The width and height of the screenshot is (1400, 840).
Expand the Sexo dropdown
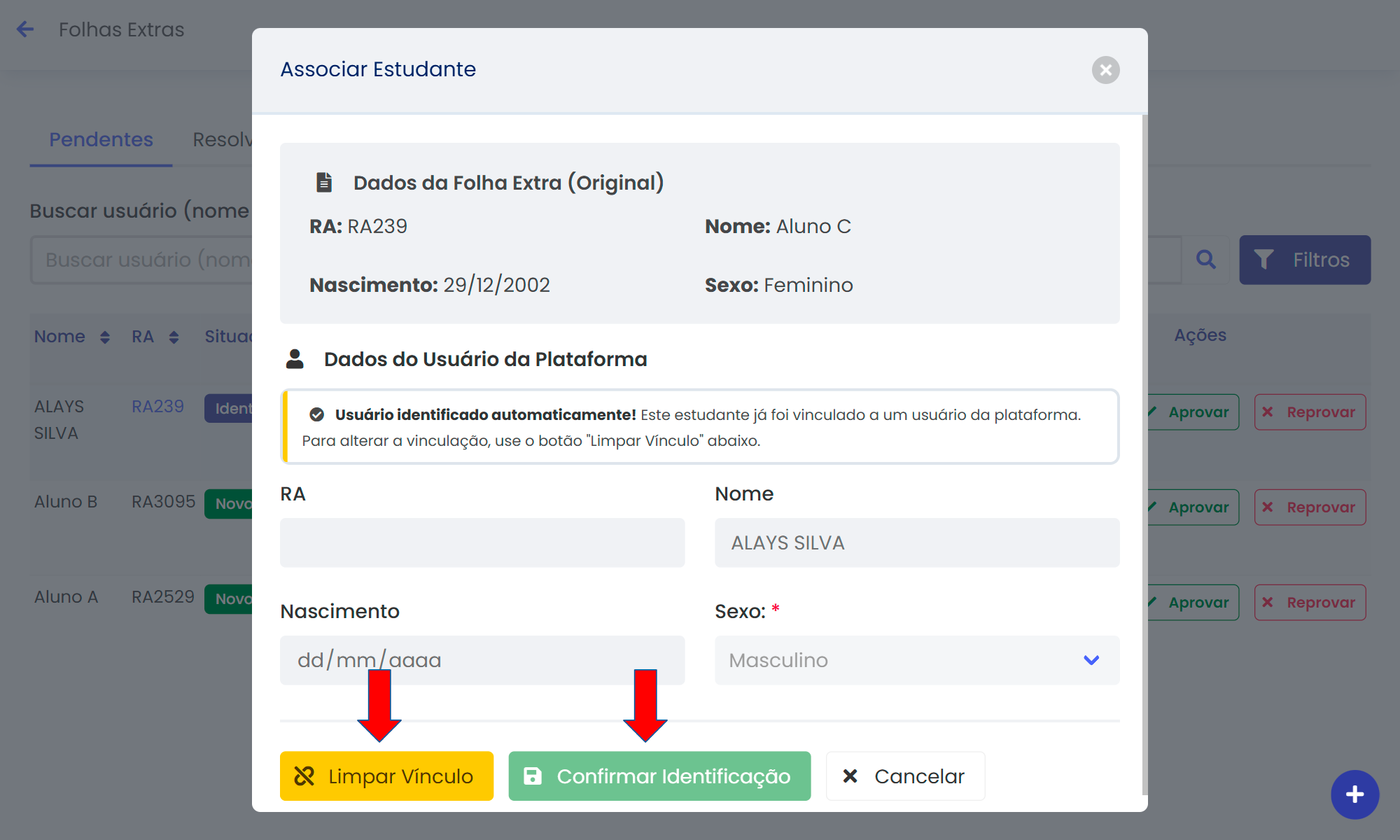tap(916, 660)
